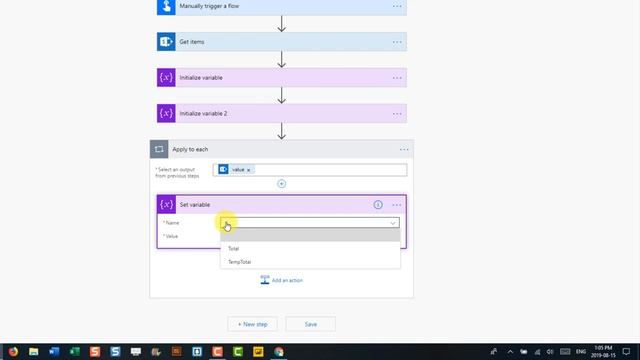Show info for Set variable action
The width and height of the screenshot is (640, 360).
click(378, 205)
